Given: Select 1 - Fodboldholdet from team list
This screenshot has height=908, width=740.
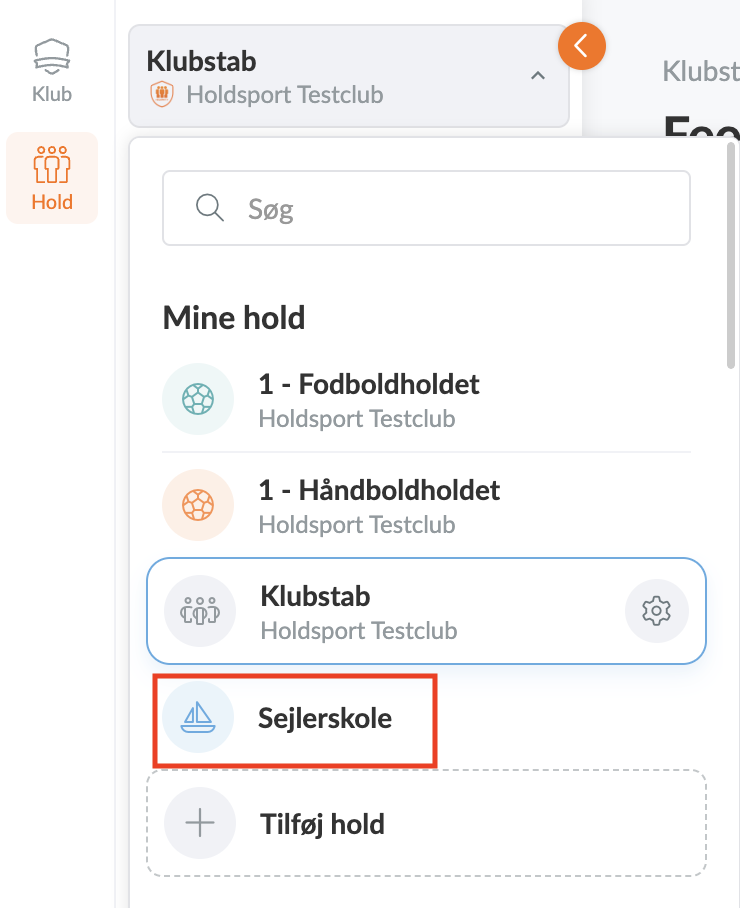Looking at the screenshot, I should [369, 398].
